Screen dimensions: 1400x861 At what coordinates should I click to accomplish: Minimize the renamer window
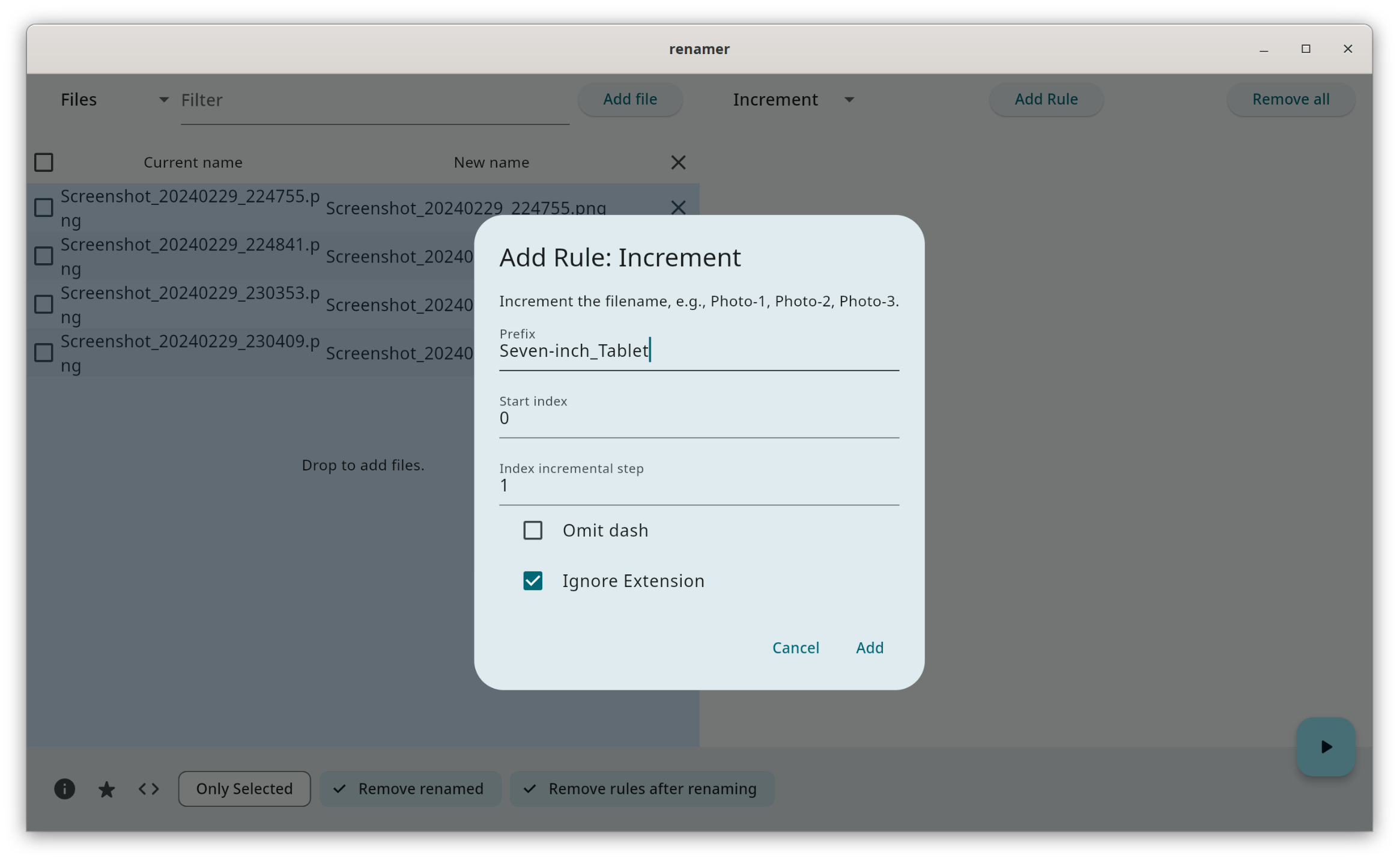click(1264, 49)
